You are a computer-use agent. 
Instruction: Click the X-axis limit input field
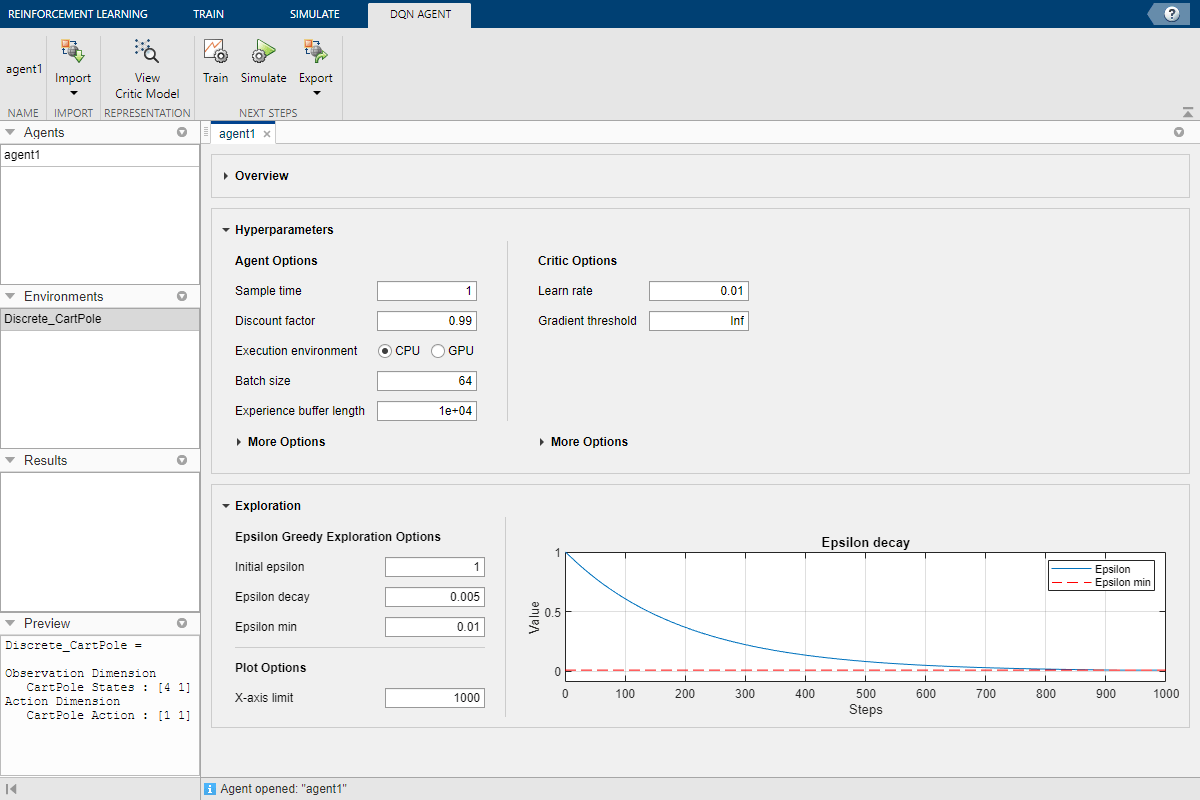pyautogui.click(x=434, y=697)
